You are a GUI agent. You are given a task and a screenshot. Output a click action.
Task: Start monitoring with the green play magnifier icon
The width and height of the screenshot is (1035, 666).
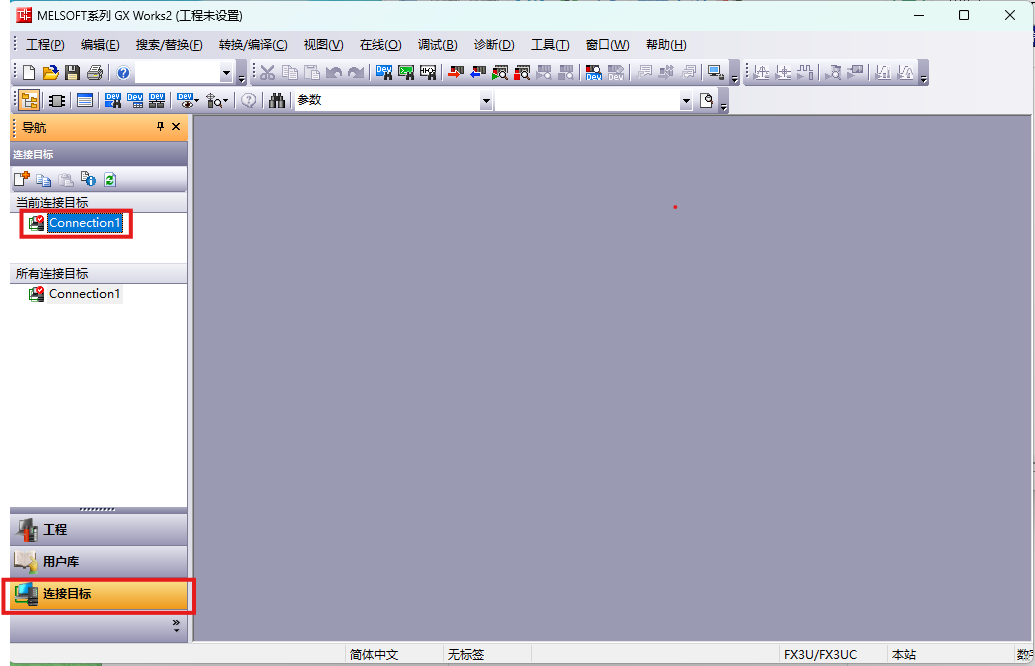pyautogui.click(x=500, y=73)
